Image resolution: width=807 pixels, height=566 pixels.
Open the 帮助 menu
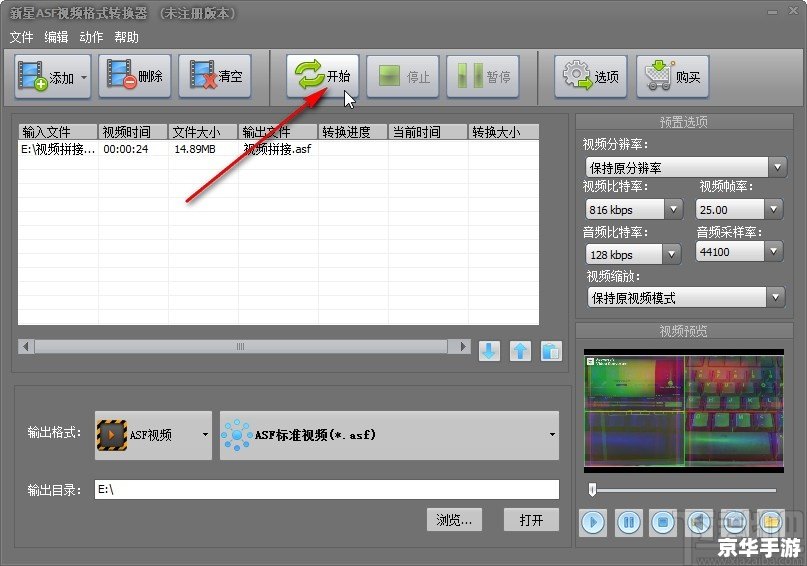pos(127,37)
